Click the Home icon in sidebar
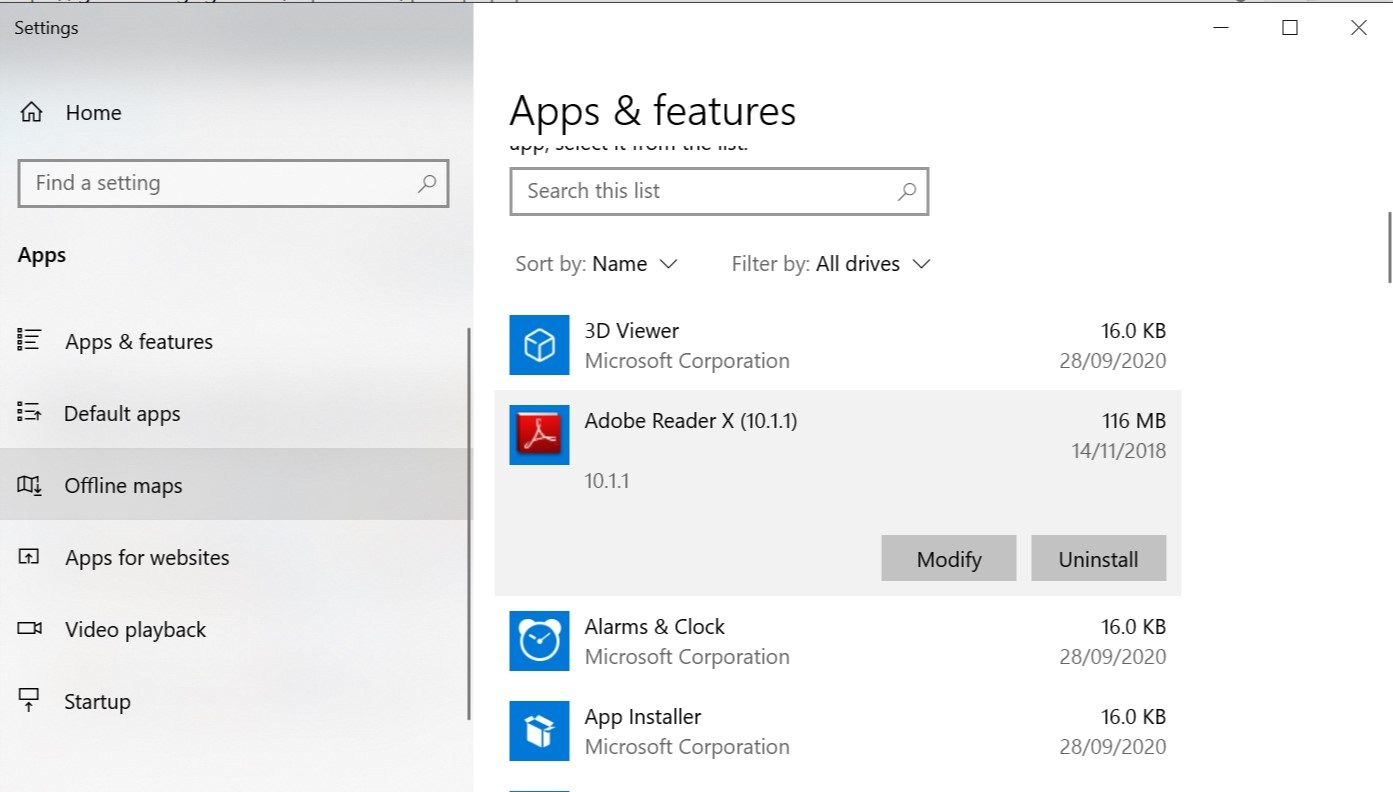 [31, 113]
